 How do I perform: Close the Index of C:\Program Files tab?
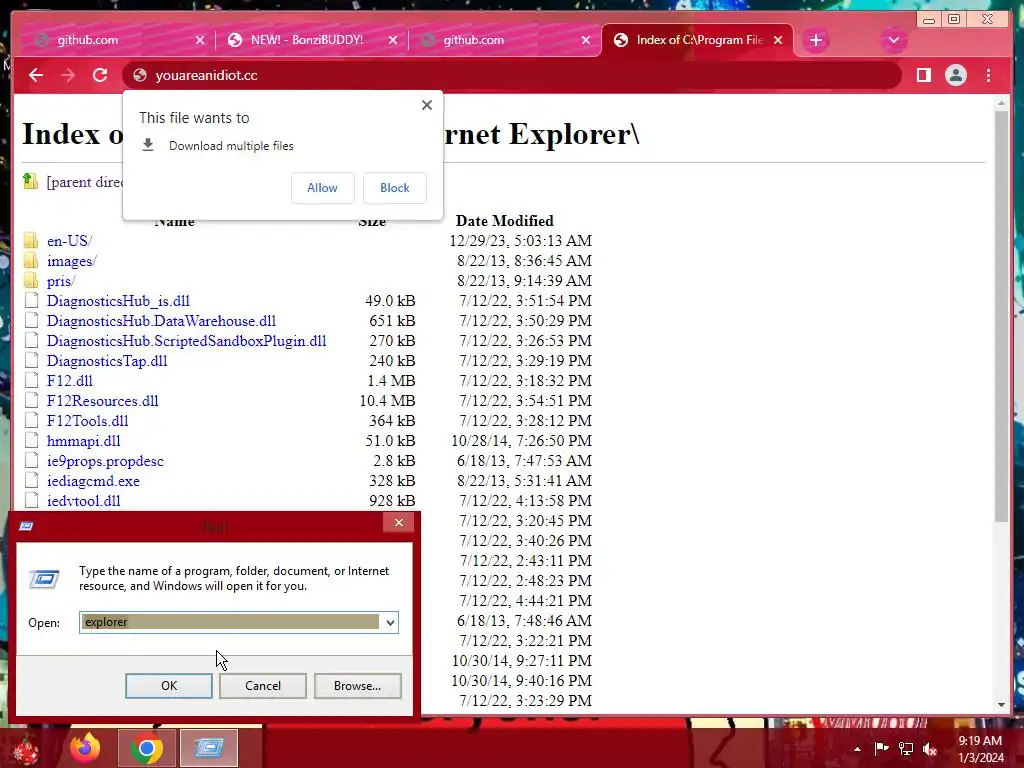[x=778, y=40]
